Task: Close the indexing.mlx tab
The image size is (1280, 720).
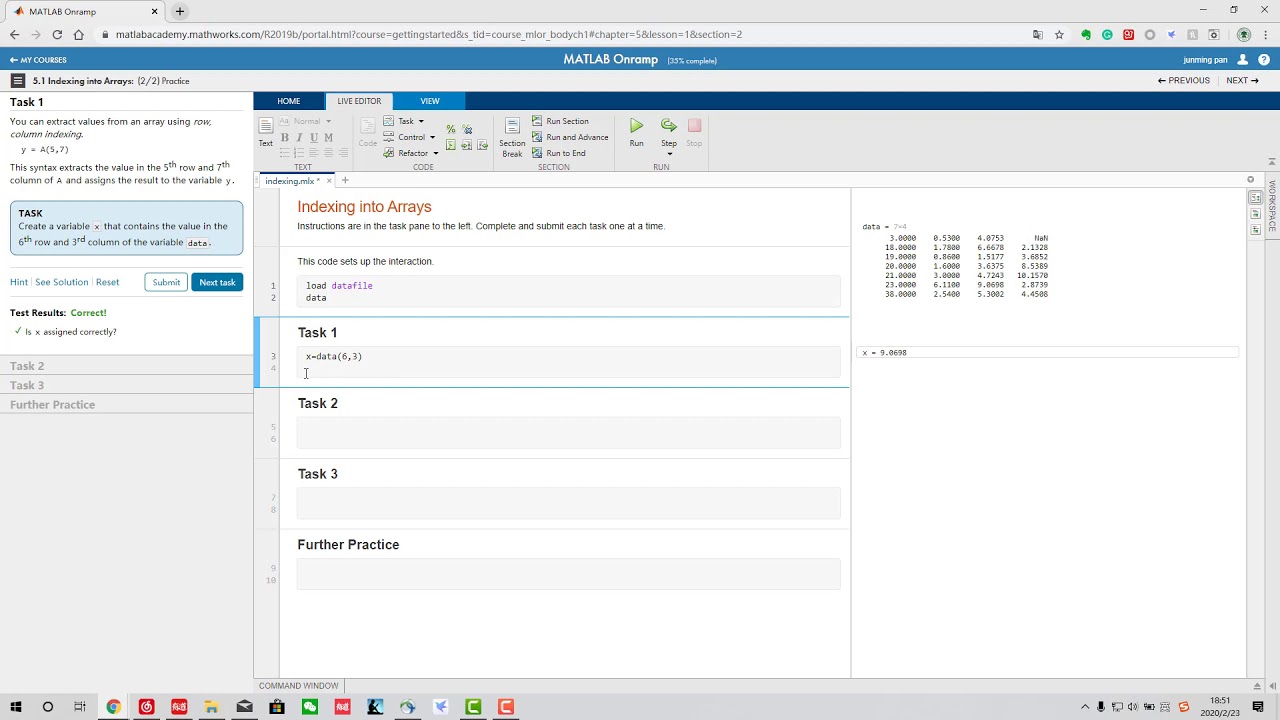Action: click(x=328, y=181)
